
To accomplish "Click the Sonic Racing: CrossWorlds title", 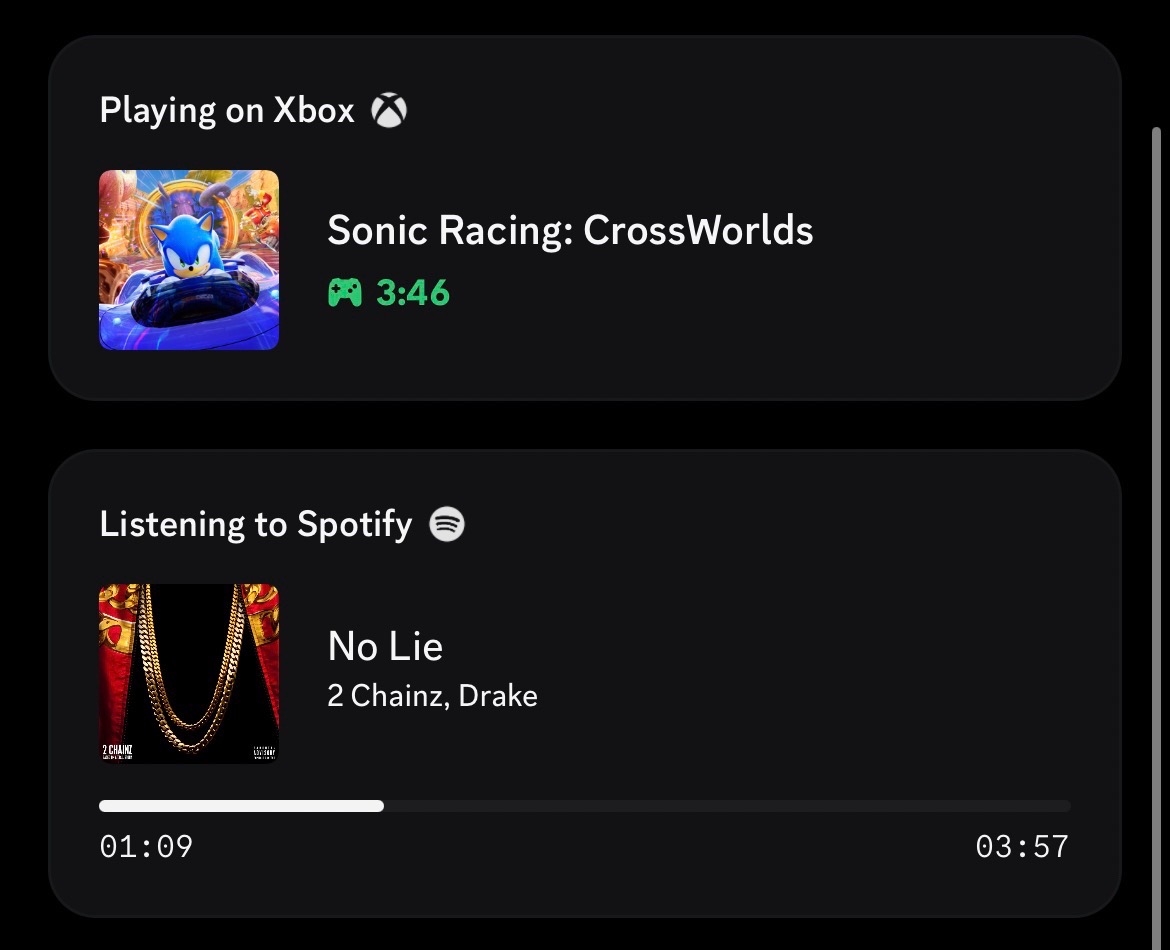I will (570, 230).
